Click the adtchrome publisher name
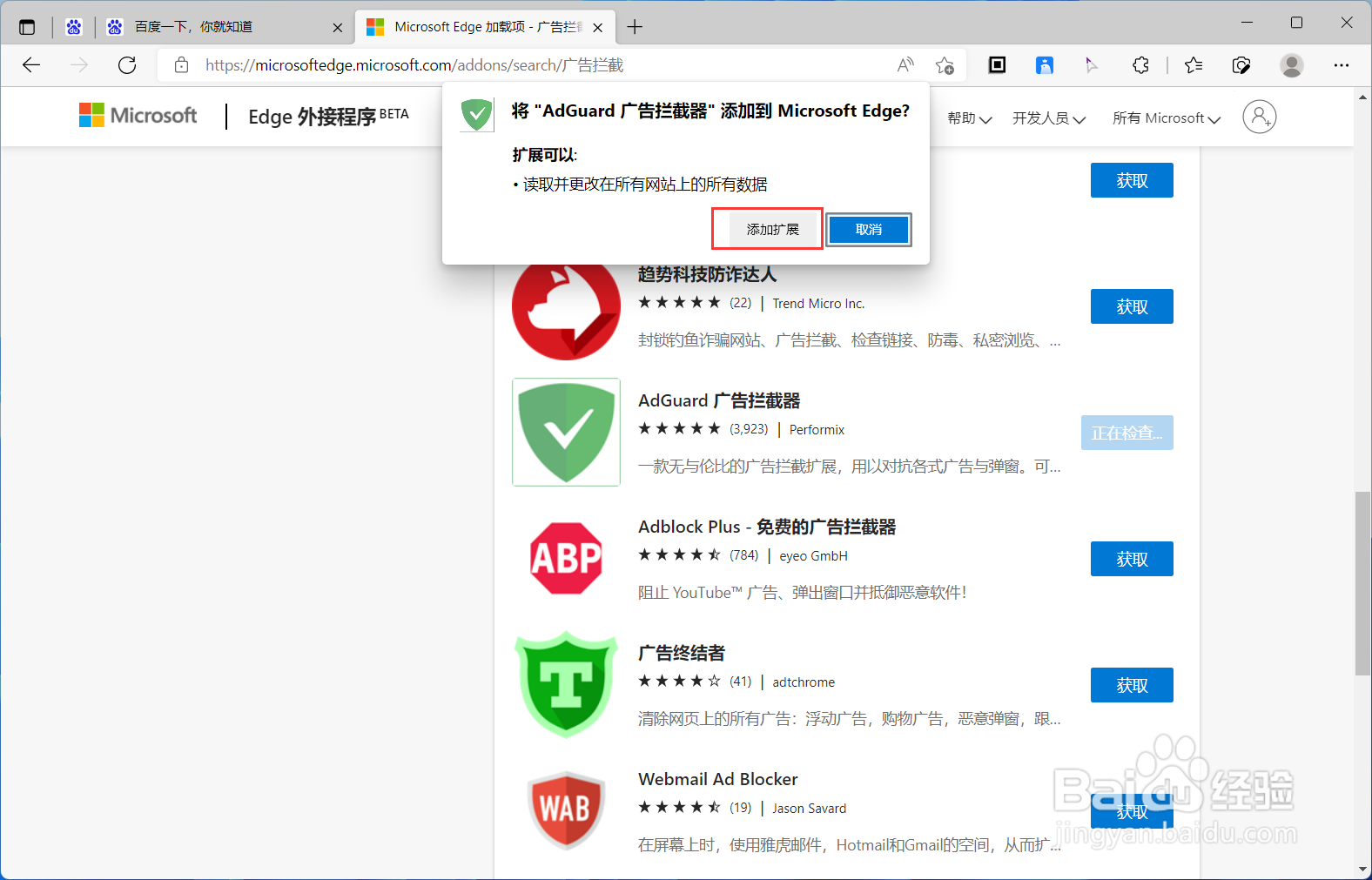The width and height of the screenshot is (1372, 880). 804,682
